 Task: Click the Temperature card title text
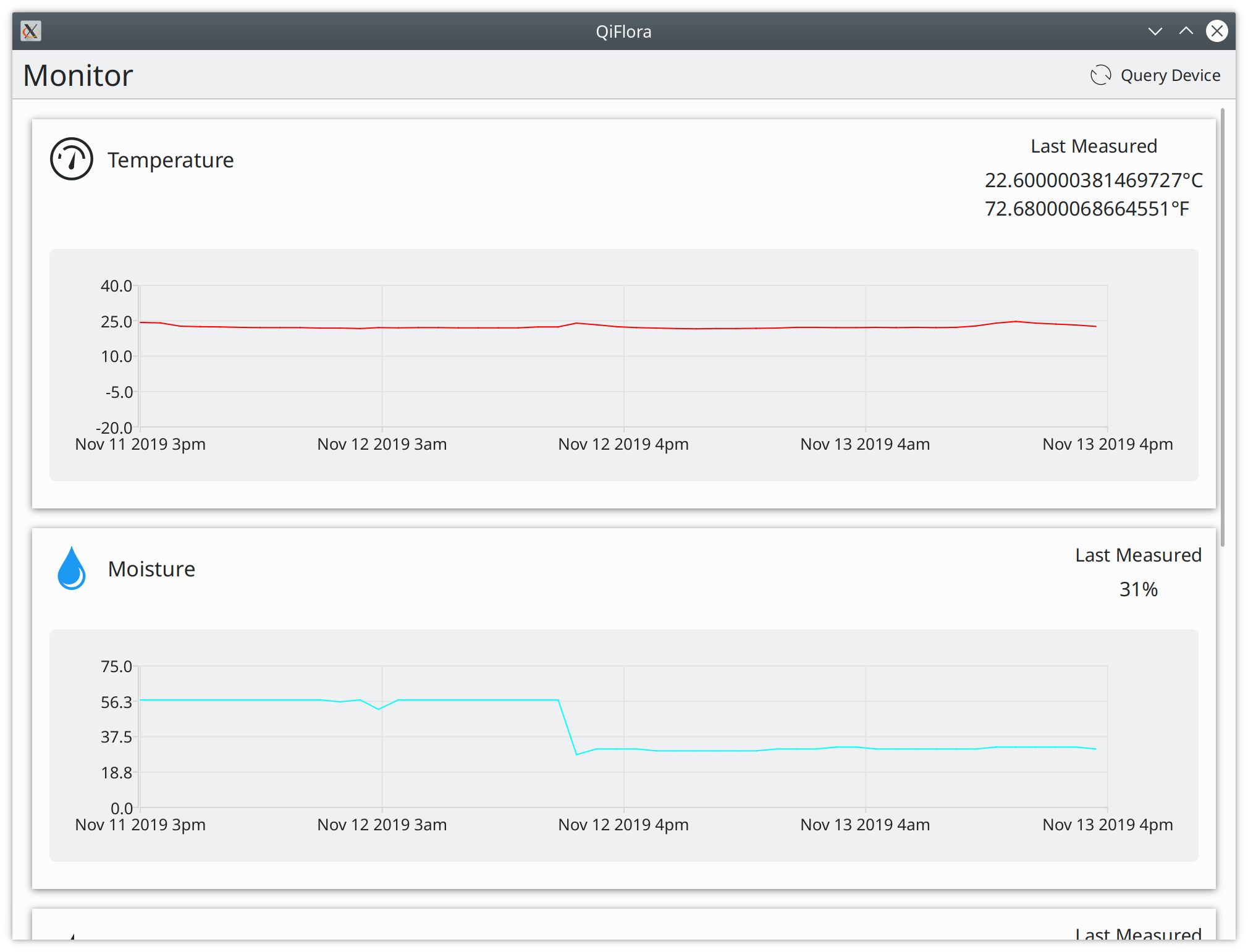[171, 160]
